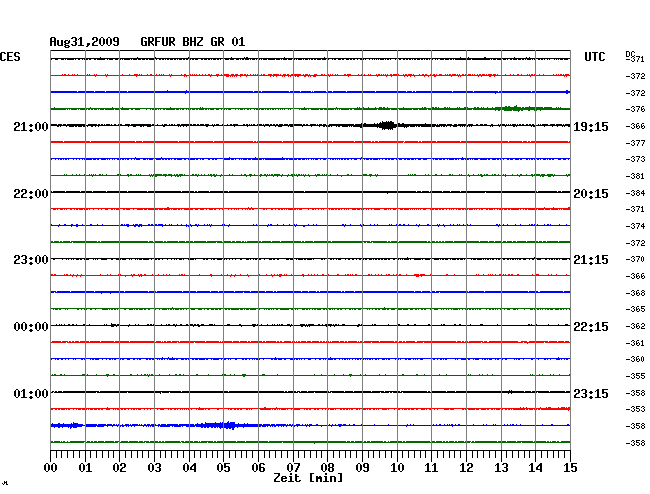Click minute 03 on the time axis
The height and width of the screenshot is (494, 650).
pos(154,468)
